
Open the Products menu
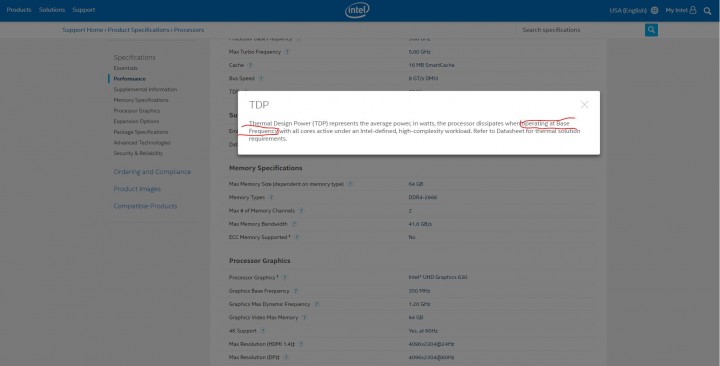[x=19, y=10]
